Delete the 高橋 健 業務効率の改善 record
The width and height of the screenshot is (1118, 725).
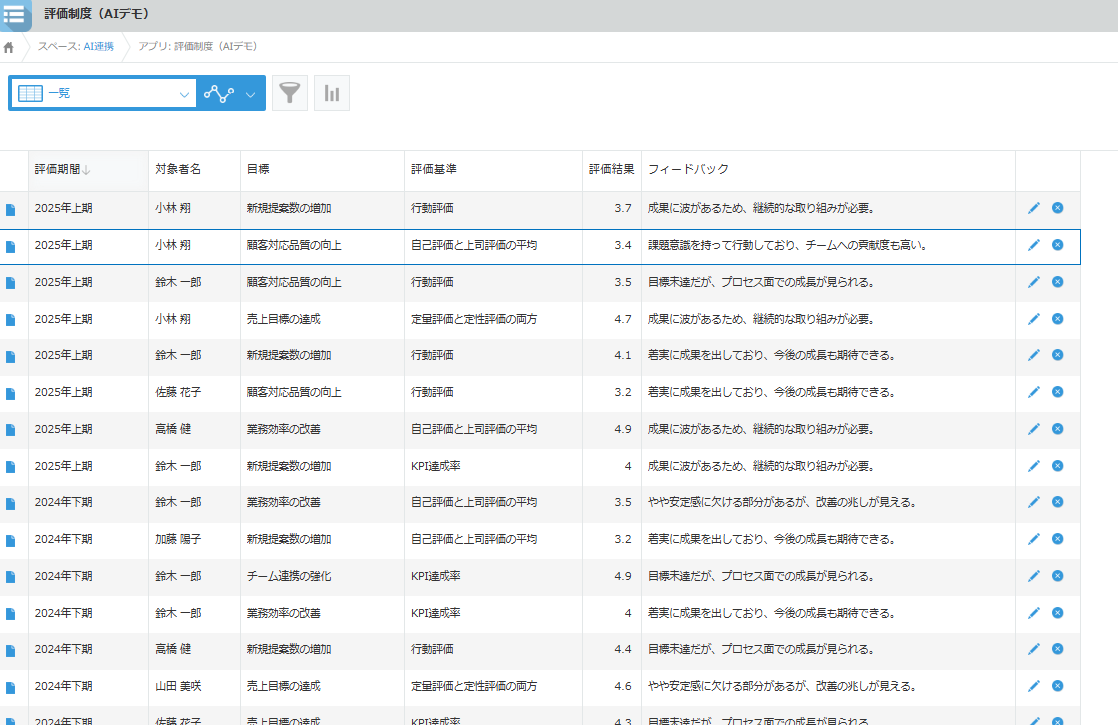coord(1057,429)
